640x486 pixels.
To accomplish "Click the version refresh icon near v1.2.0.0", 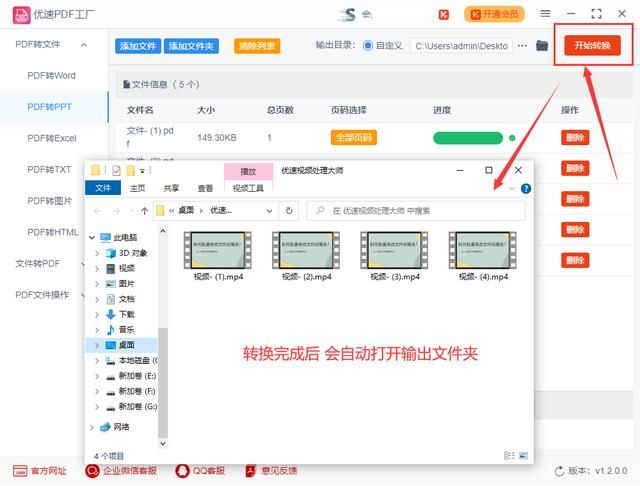I will click(x=560, y=471).
